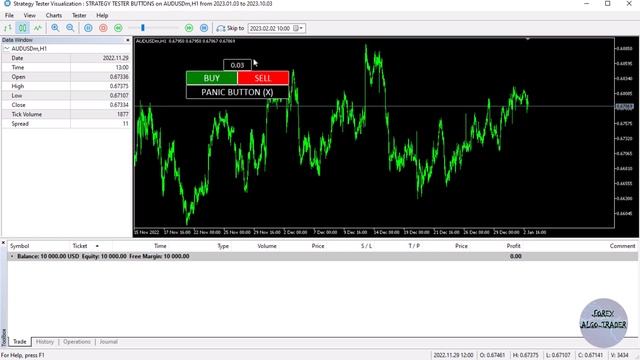Close the Data Window panel

127,40
